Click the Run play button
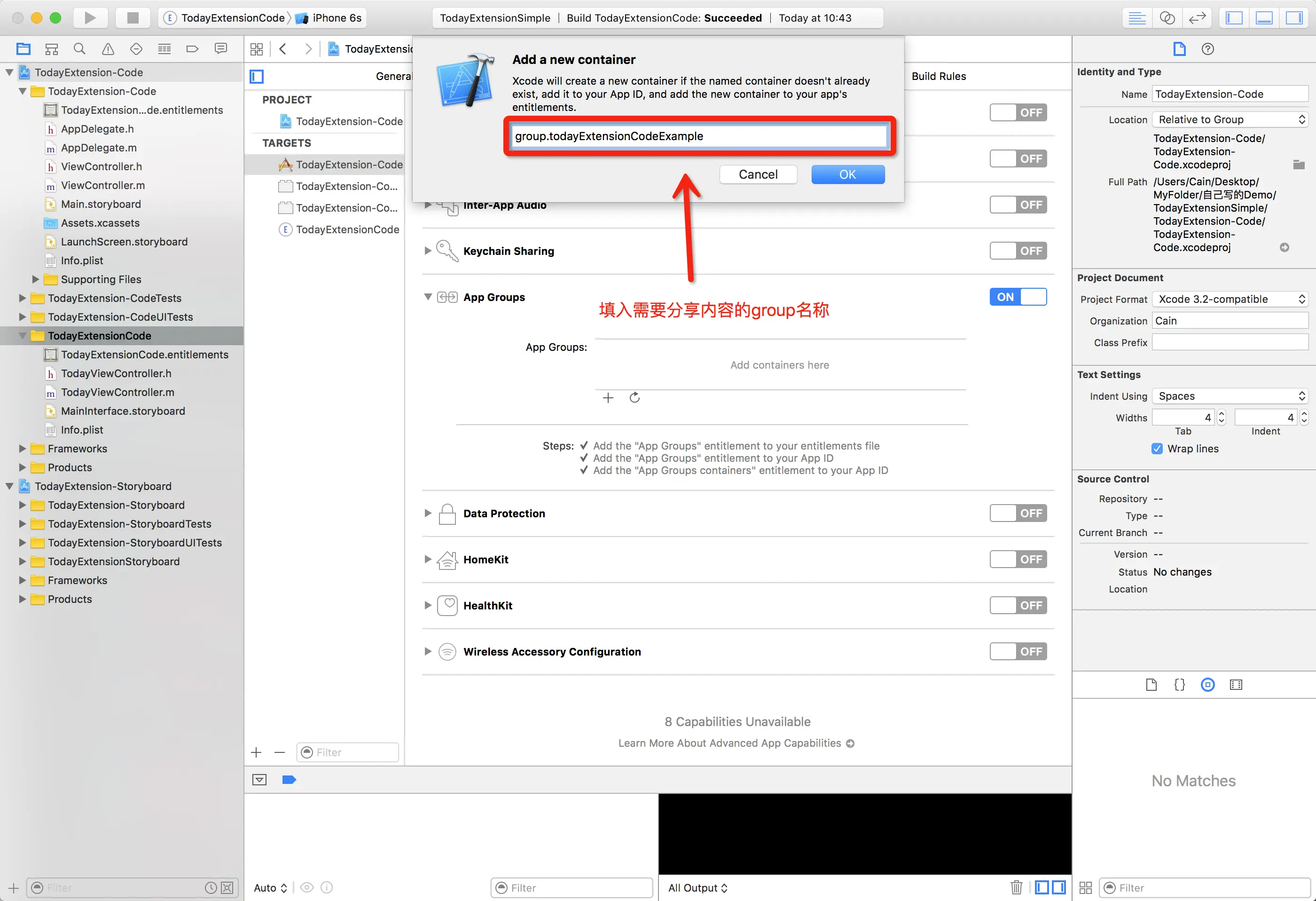 coord(89,17)
